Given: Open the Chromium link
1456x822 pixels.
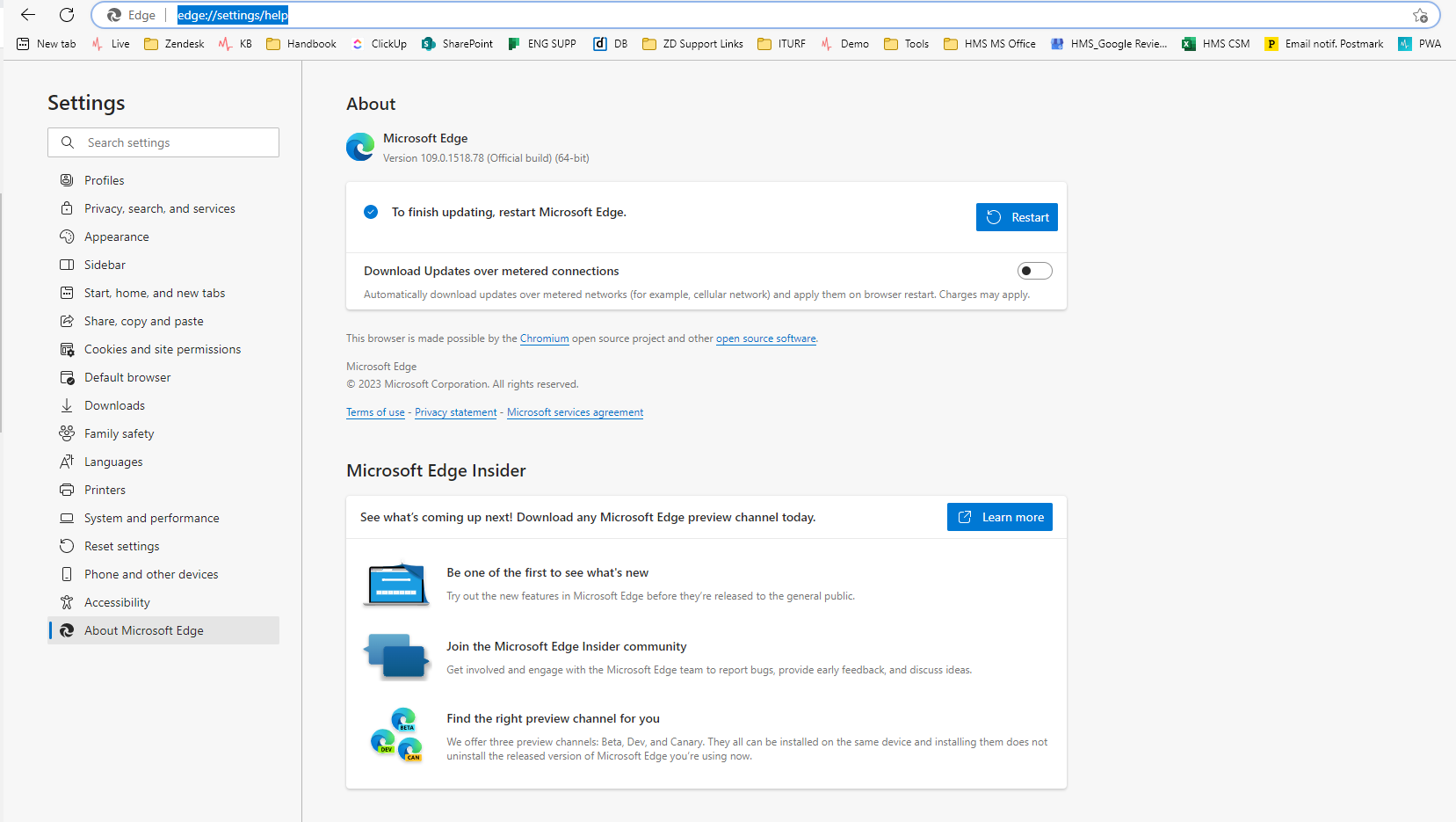Looking at the screenshot, I should pos(544,338).
